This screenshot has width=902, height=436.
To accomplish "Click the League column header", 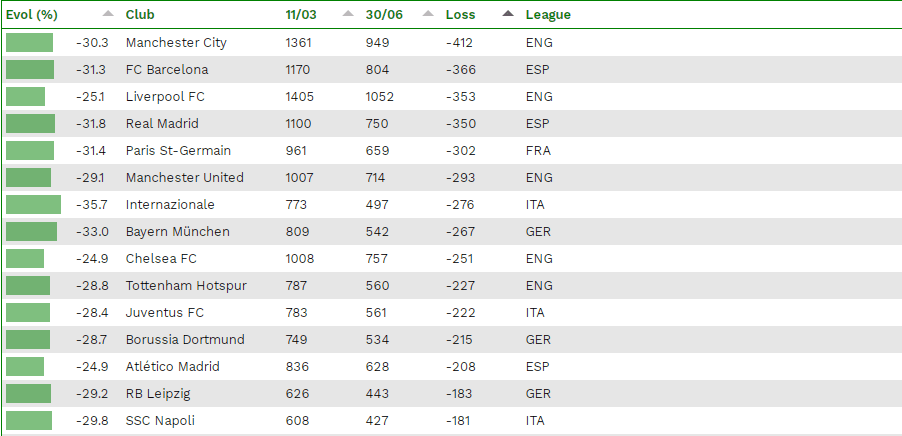I will click(x=548, y=15).
